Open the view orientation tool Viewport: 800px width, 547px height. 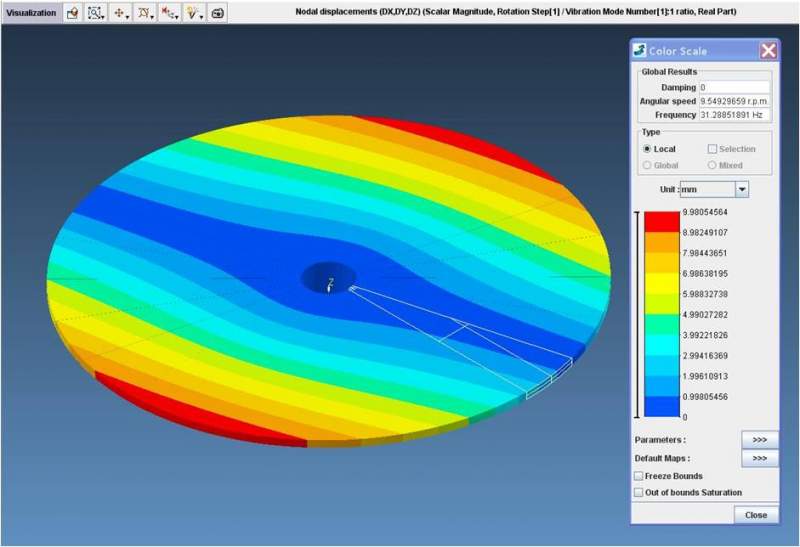[x=143, y=13]
